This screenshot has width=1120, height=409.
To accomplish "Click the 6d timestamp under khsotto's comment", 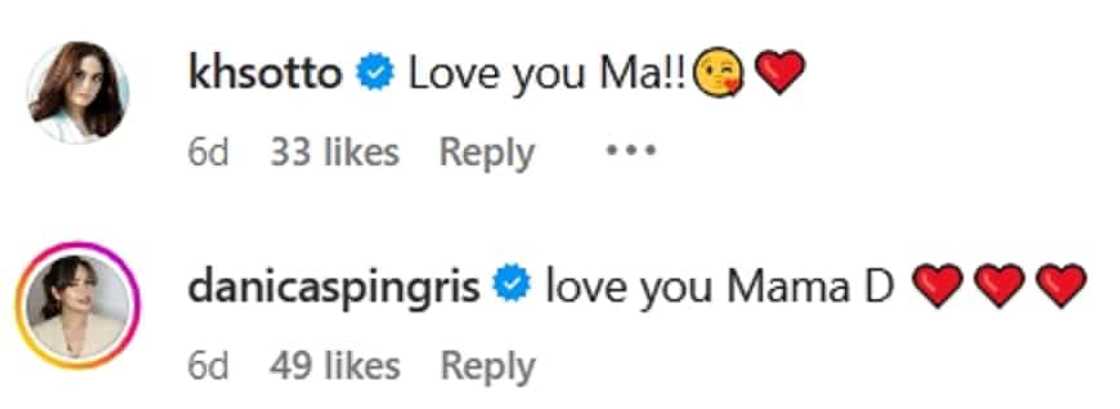I will coord(208,153).
